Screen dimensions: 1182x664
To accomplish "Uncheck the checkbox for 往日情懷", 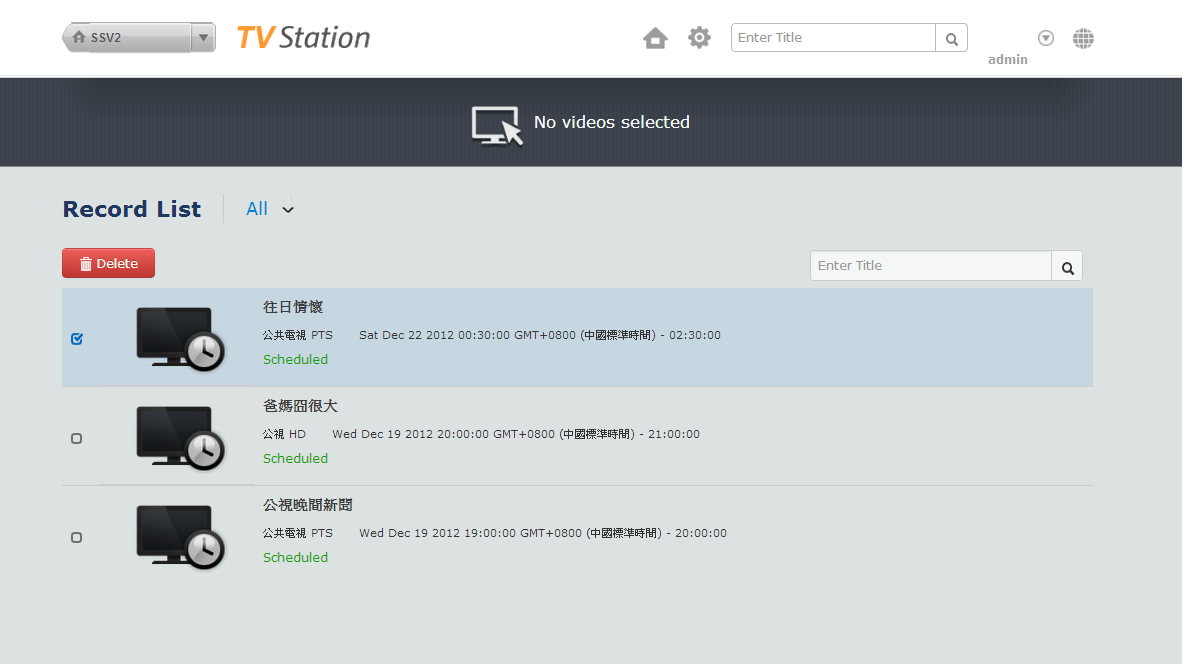I will pyautogui.click(x=77, y=339).
